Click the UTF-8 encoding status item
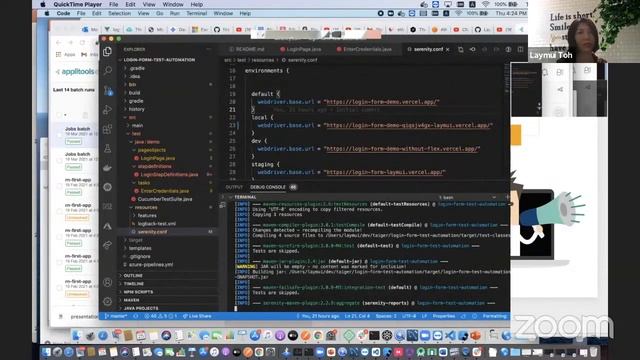 point(409,316)
